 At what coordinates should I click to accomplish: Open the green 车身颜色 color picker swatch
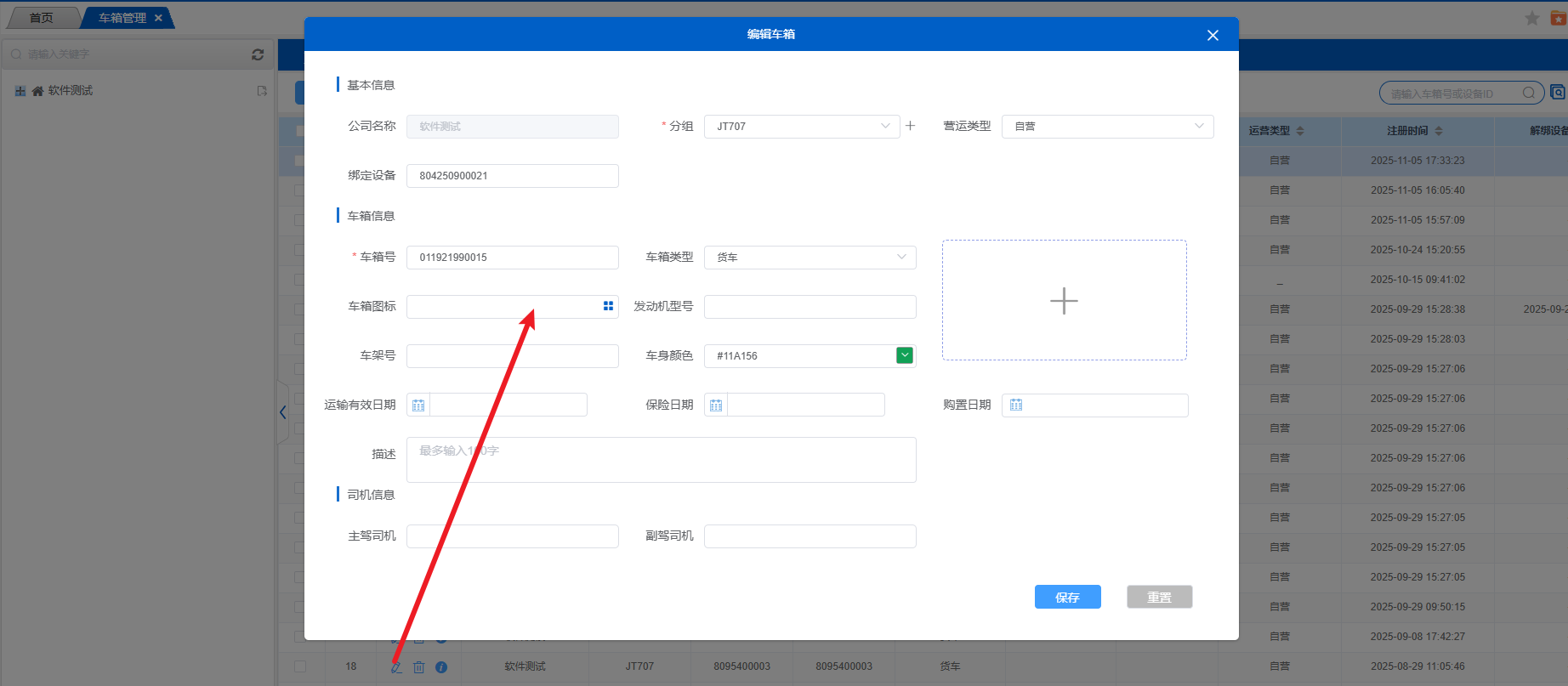click(x=905, y=355)
